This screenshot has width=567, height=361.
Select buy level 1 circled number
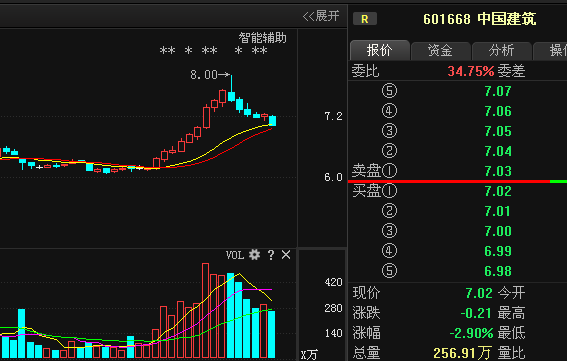tap(389, 191)
